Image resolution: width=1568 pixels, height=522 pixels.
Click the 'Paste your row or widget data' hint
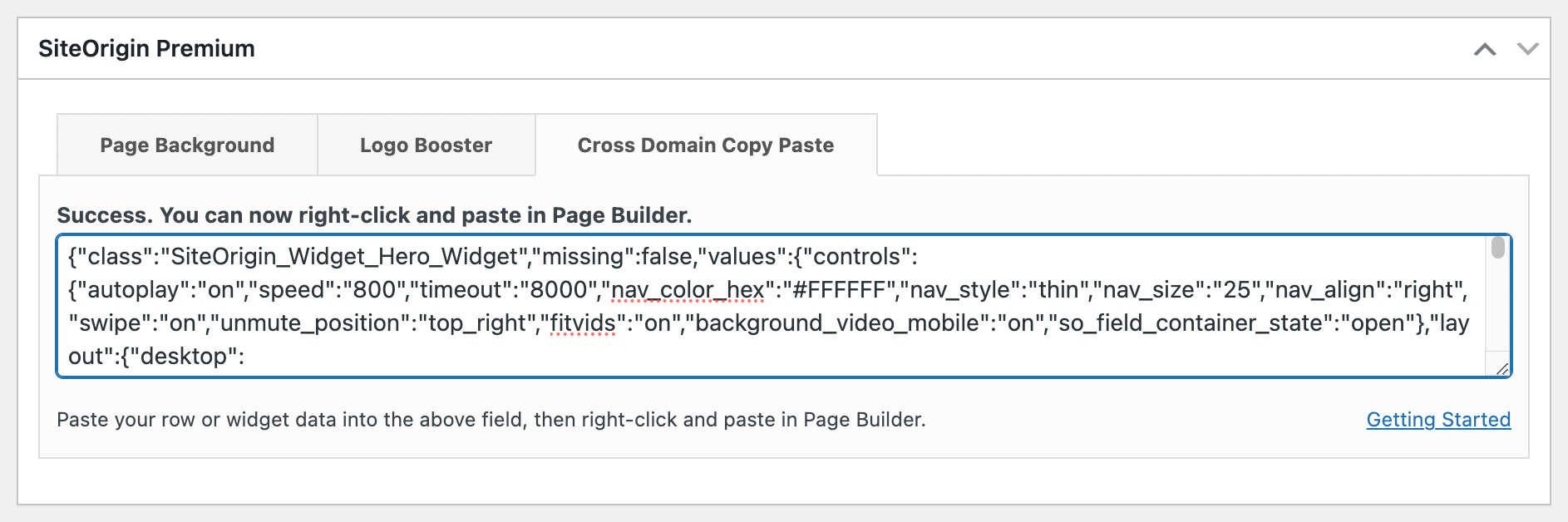pos(491,420)
